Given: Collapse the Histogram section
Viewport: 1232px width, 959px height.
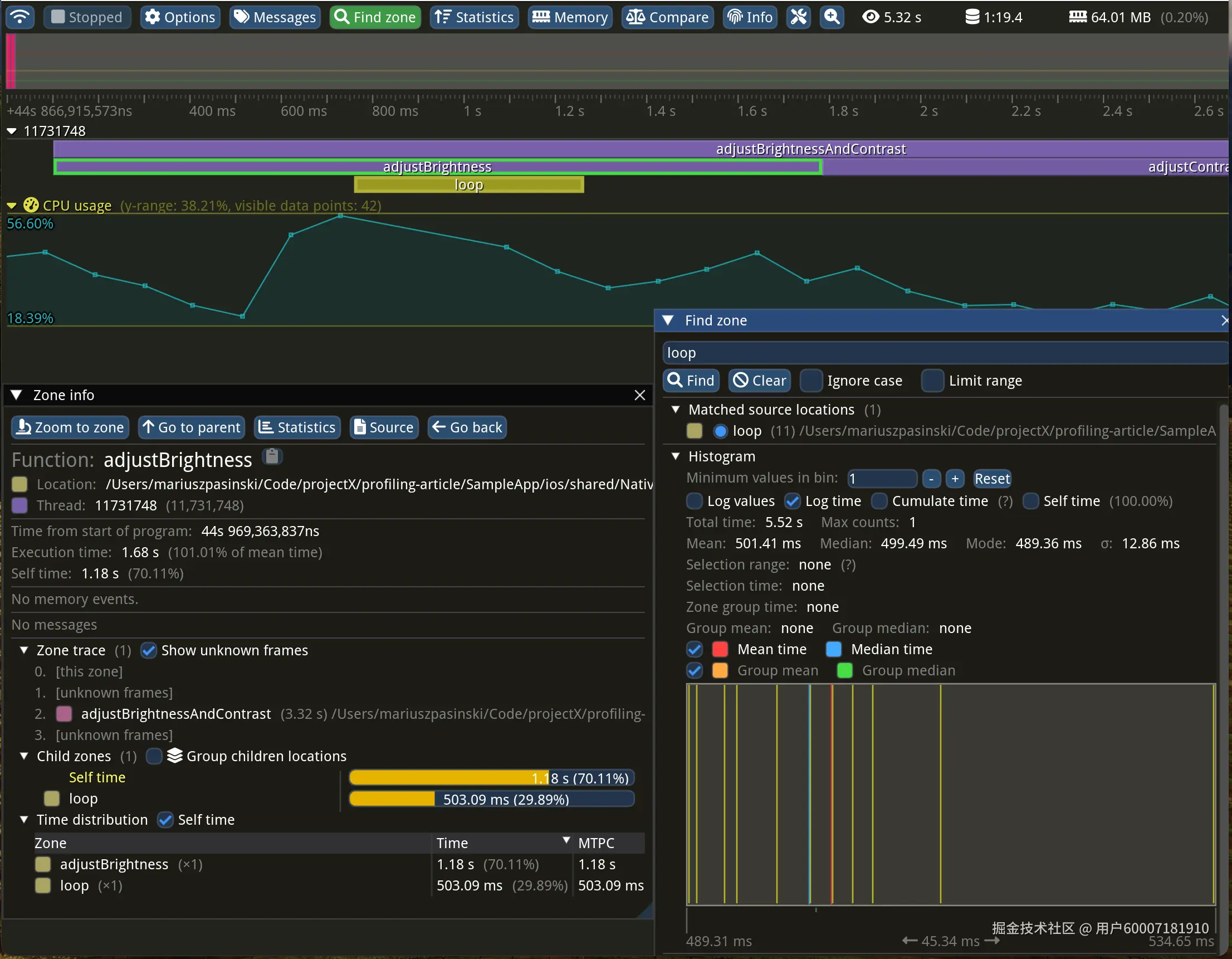Looking at the screenshot, I should tap(675, 456).
